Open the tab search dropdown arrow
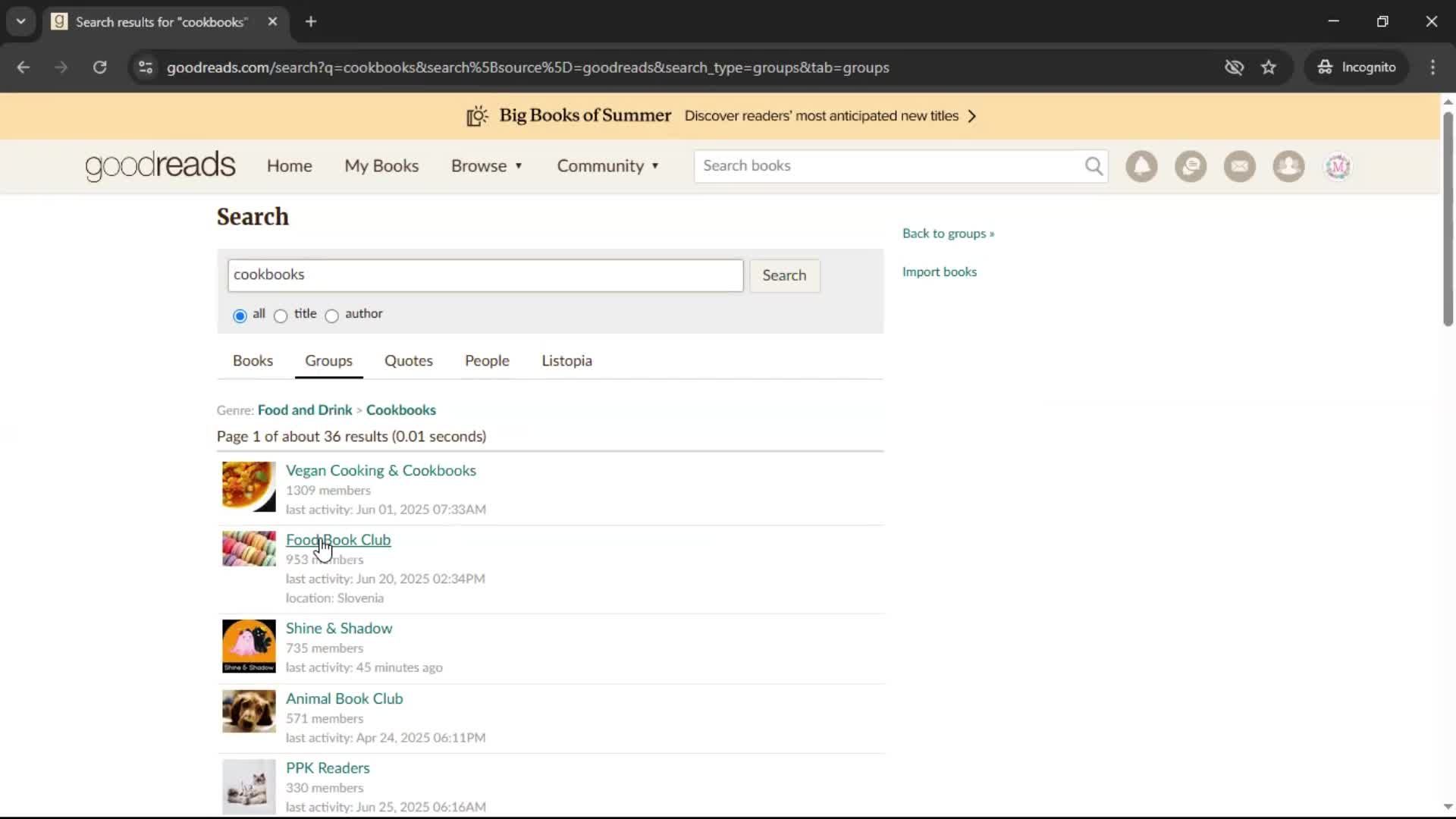Image resolution: width=1456 pixels, height=819 pixels. pyautogui.click(x=21, y=22)
